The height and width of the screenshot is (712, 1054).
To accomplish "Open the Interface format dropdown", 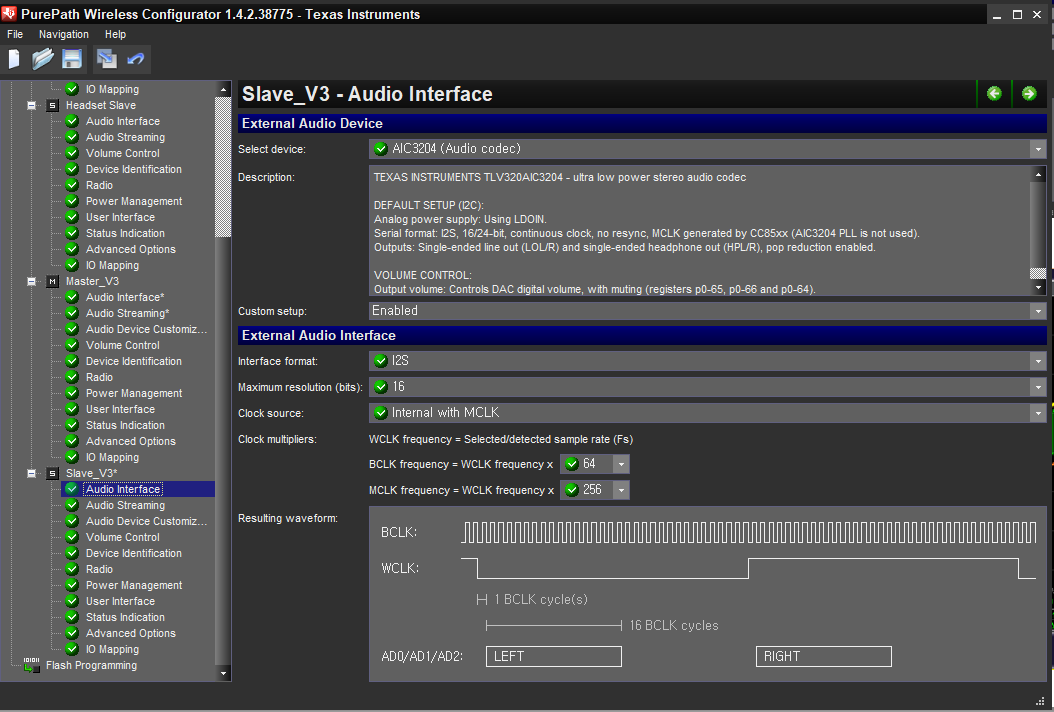I will pos(1039,361).
